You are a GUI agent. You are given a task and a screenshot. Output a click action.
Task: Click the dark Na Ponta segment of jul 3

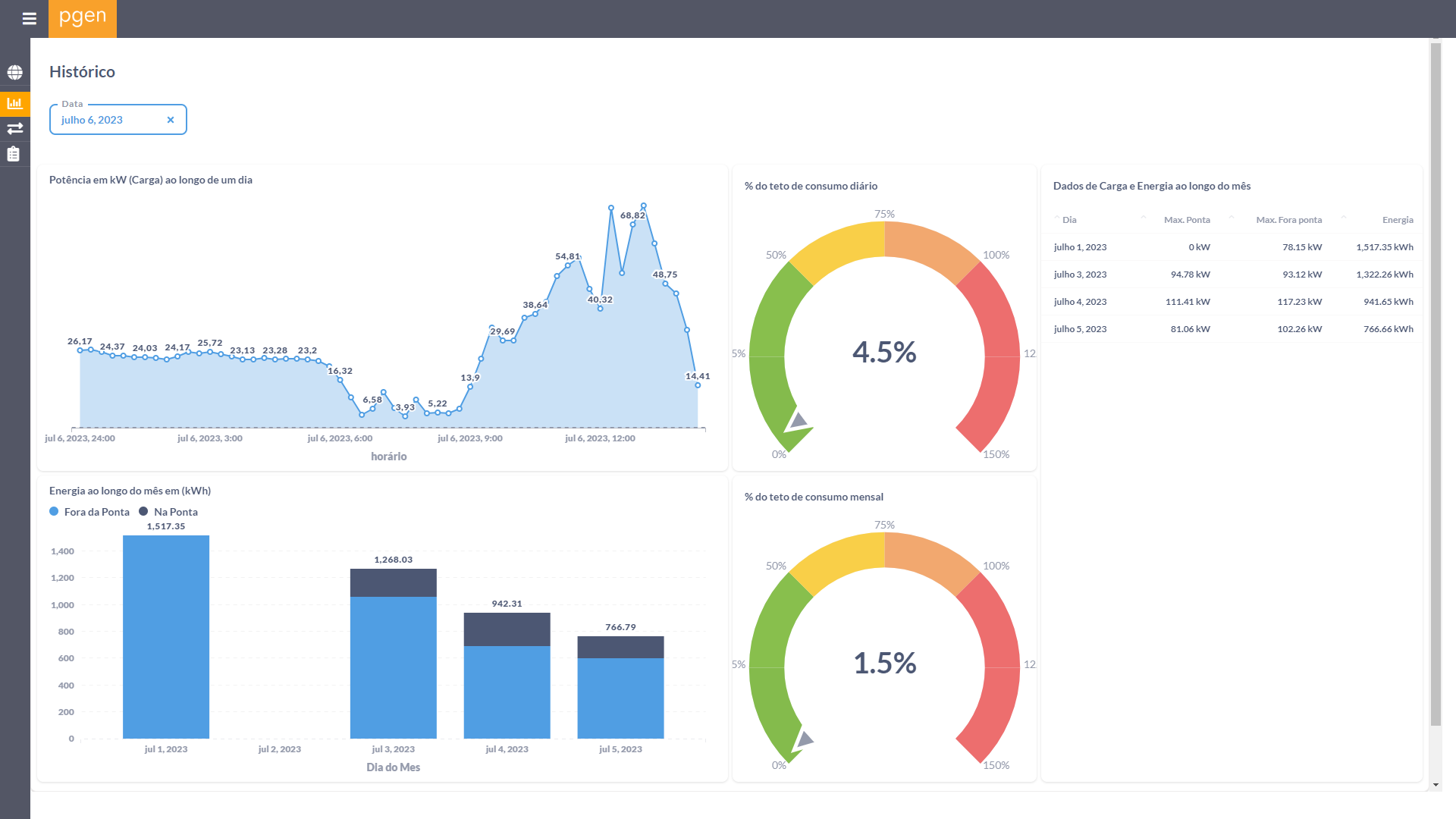click(x=393, y=582)
